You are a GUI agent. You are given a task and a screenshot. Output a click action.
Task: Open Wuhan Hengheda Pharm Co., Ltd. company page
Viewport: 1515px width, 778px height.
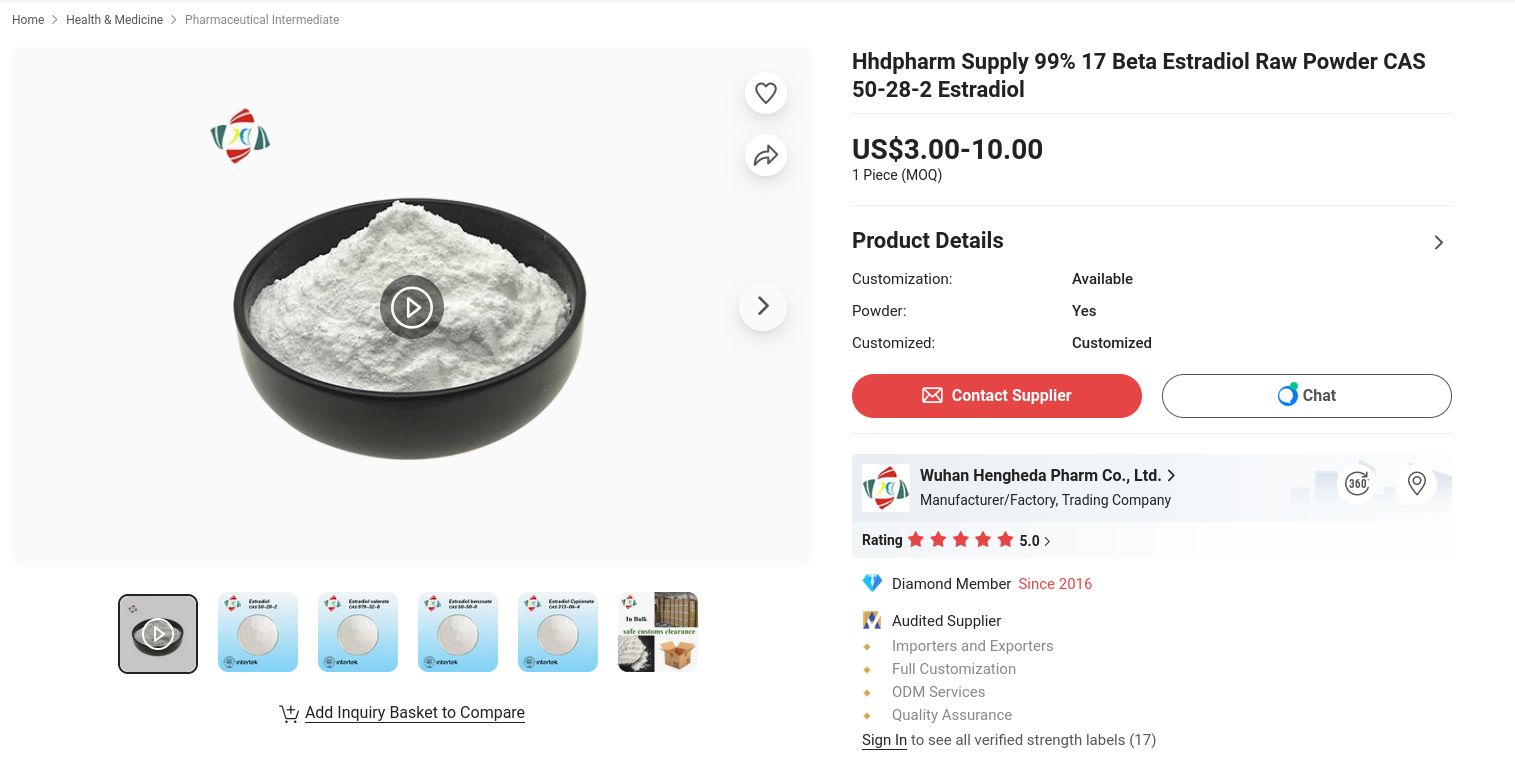click(x=1040, y=476)
